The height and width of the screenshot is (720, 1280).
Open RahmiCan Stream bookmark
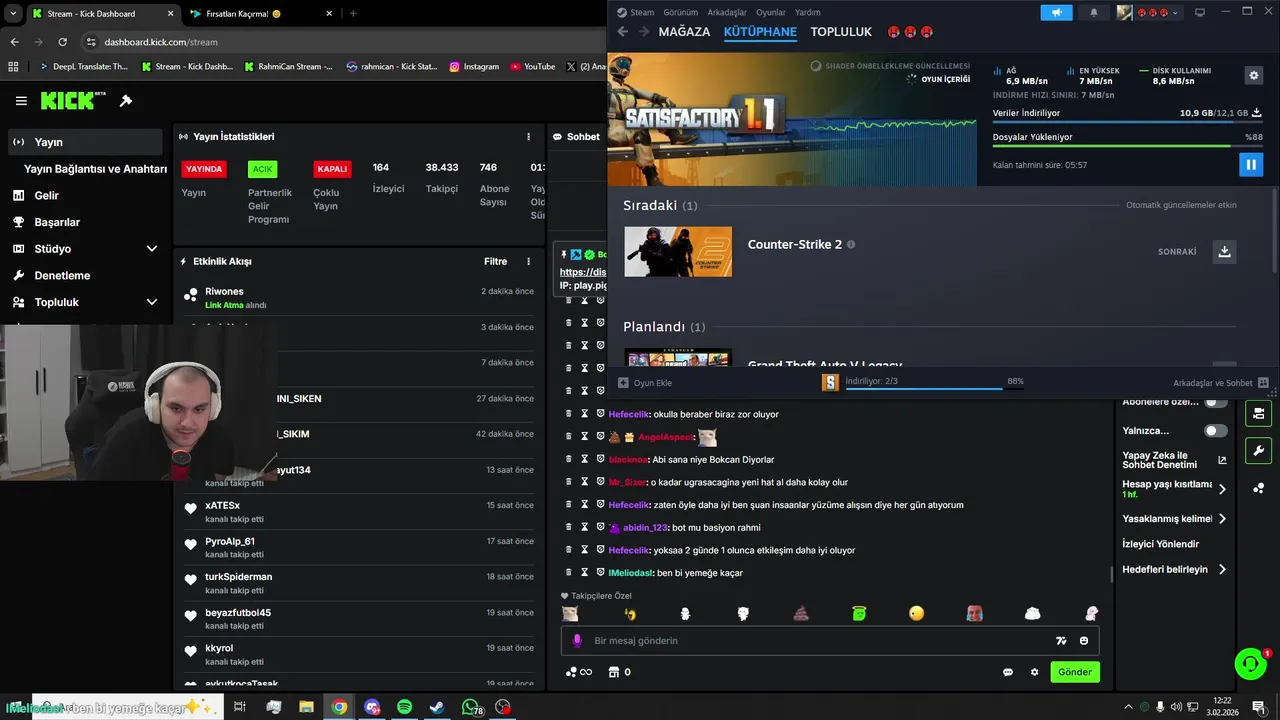(287, 66)
